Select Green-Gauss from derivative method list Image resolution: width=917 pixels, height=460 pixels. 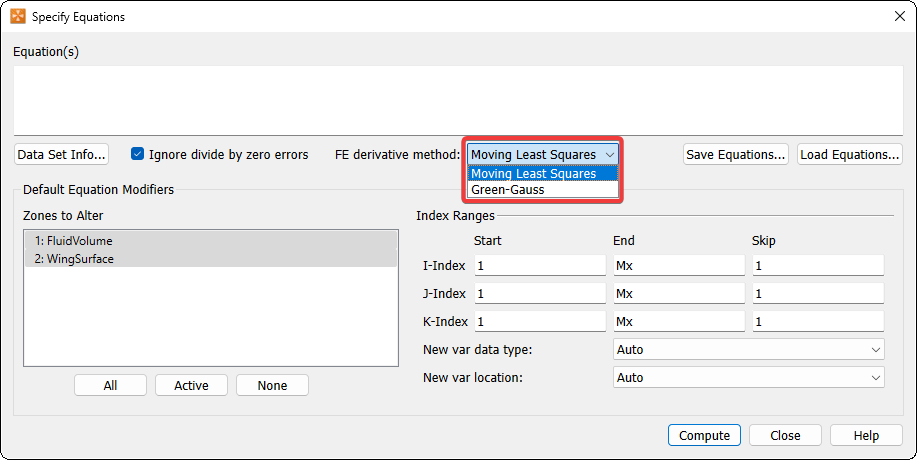pos(507,189)
